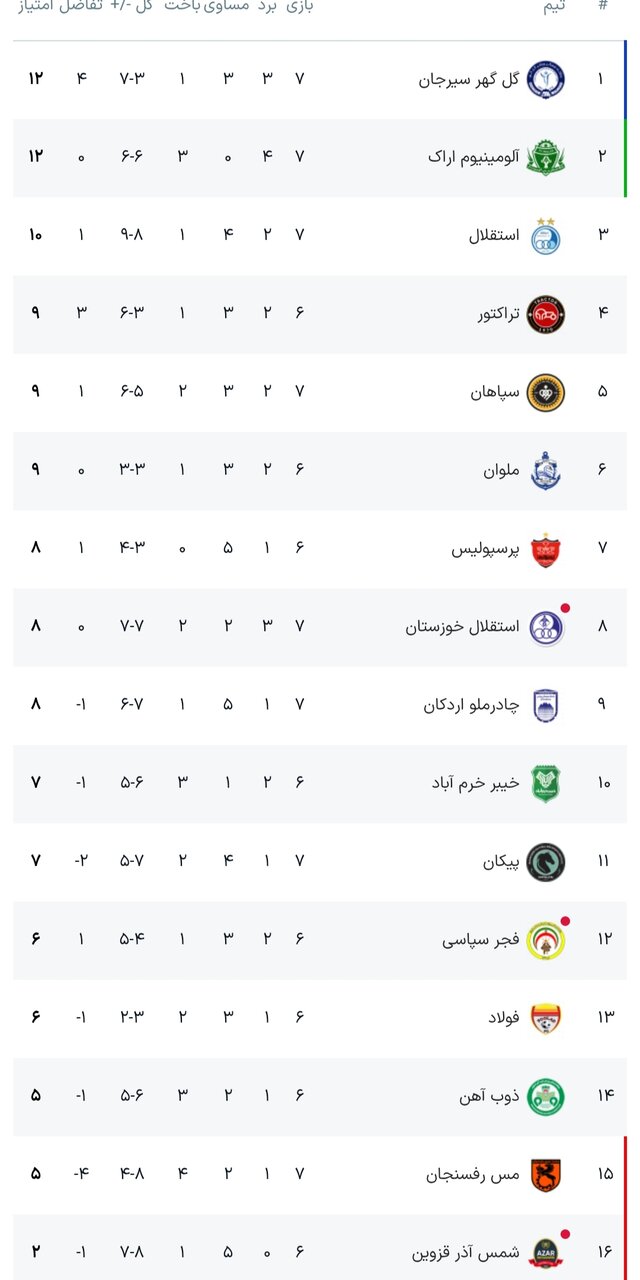Tap the Shams Azar Qazvin crest
This screenshot has height=1280, width=640.
tap(545, 1252)
